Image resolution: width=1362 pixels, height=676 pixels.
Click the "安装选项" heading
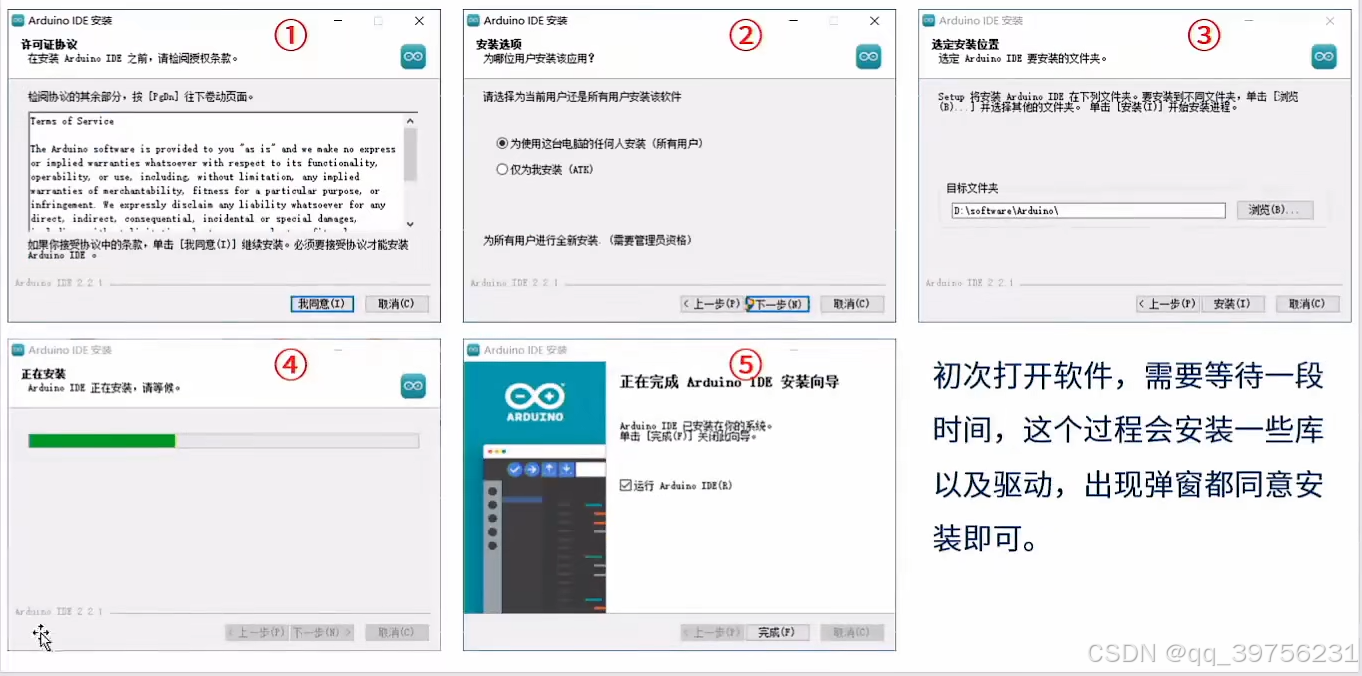click(499, 45)
